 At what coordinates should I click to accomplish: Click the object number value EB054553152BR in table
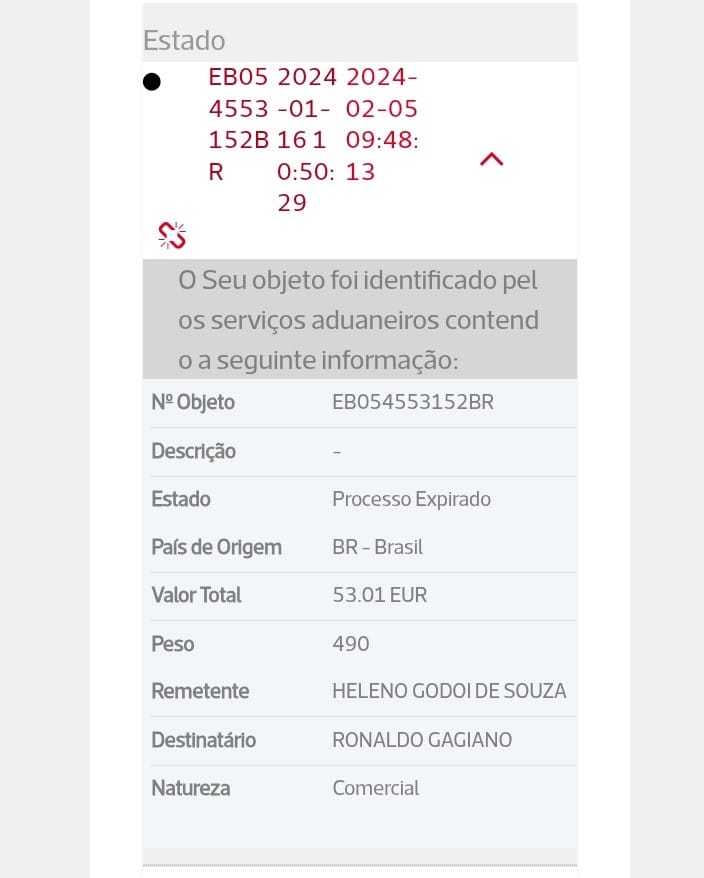click(x=413, y=403)
